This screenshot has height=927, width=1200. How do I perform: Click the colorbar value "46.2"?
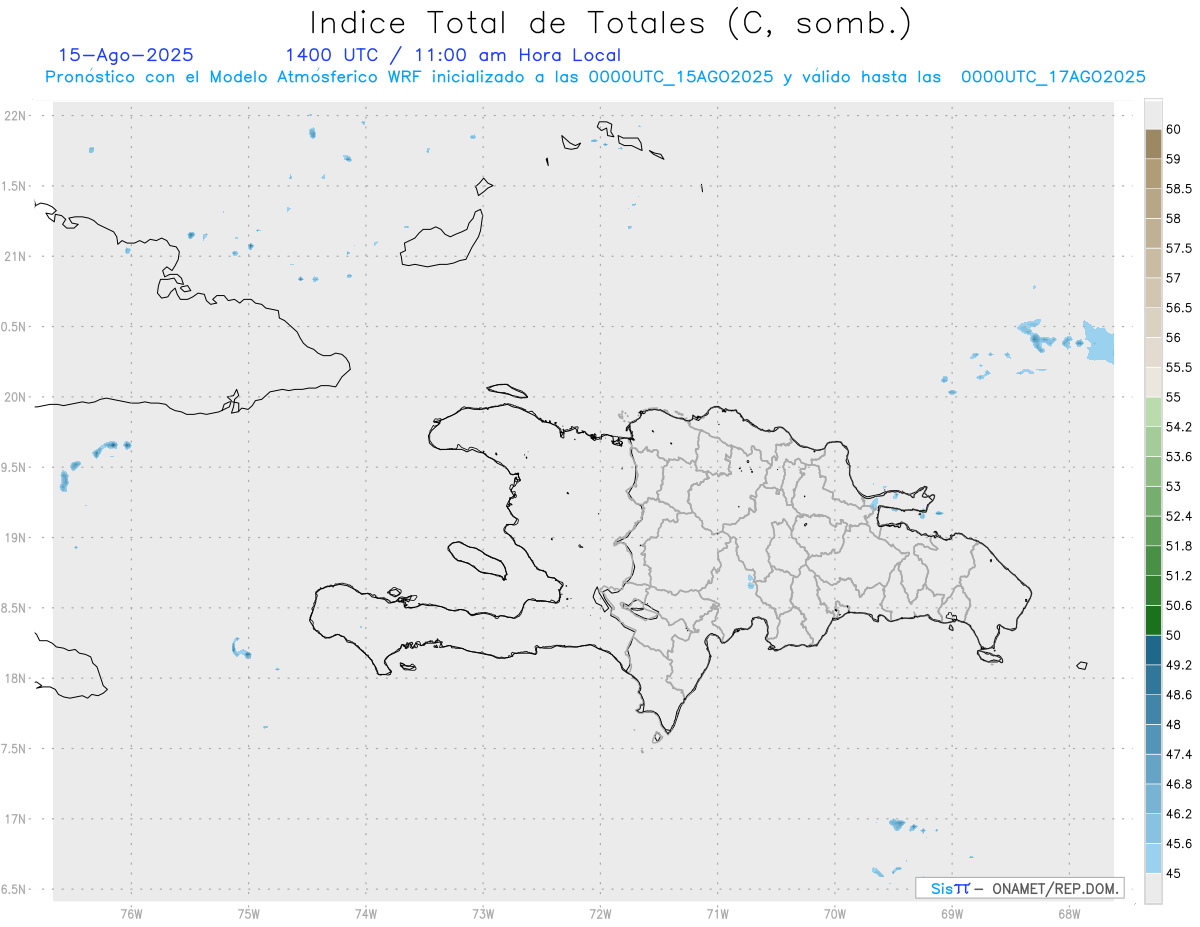pos(1178,814)
